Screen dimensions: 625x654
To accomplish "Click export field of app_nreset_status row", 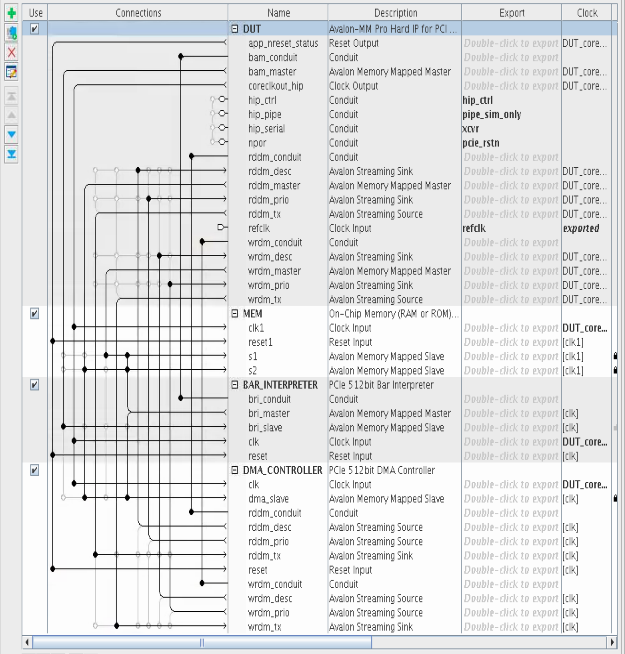I will (511, 43).
